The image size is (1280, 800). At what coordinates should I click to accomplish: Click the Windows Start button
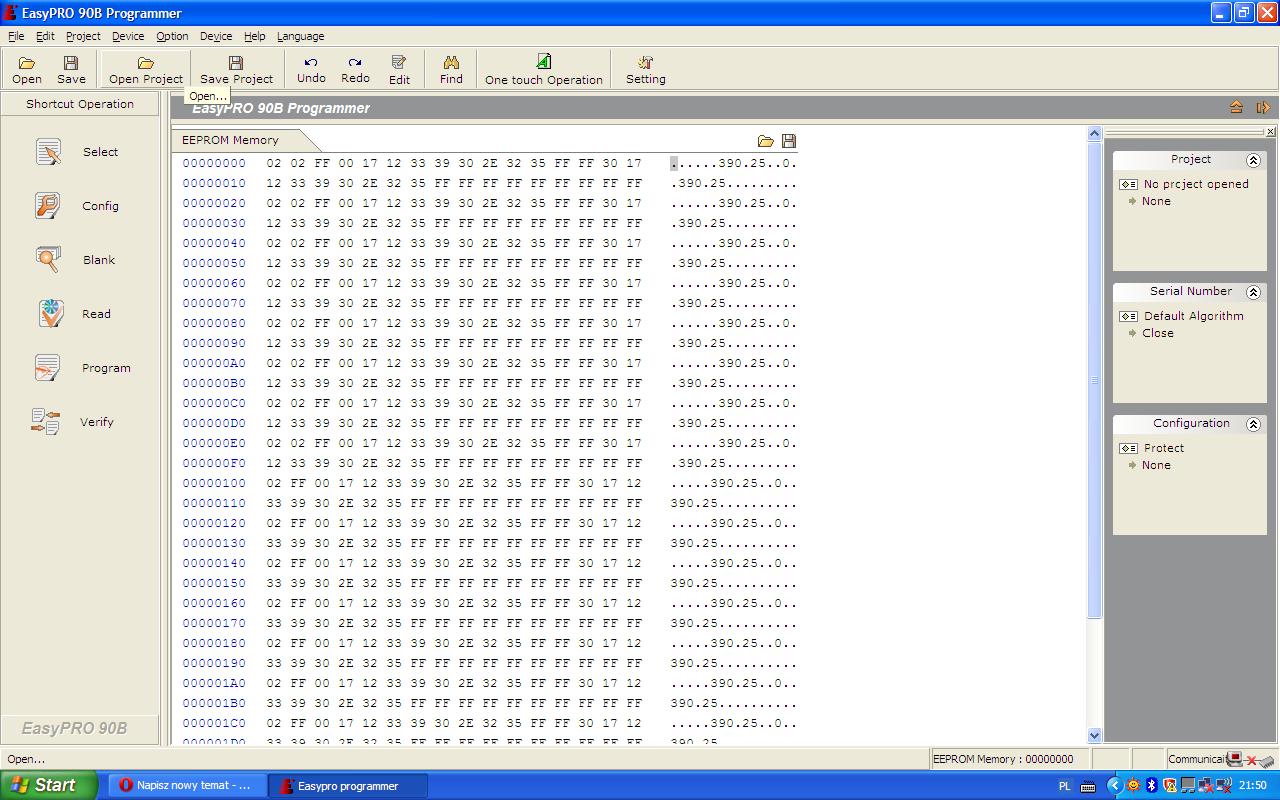pos(48,786)
